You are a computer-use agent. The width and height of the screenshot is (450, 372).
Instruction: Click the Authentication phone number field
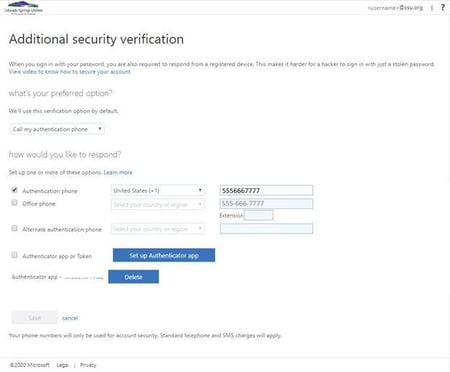coord(266,190)
